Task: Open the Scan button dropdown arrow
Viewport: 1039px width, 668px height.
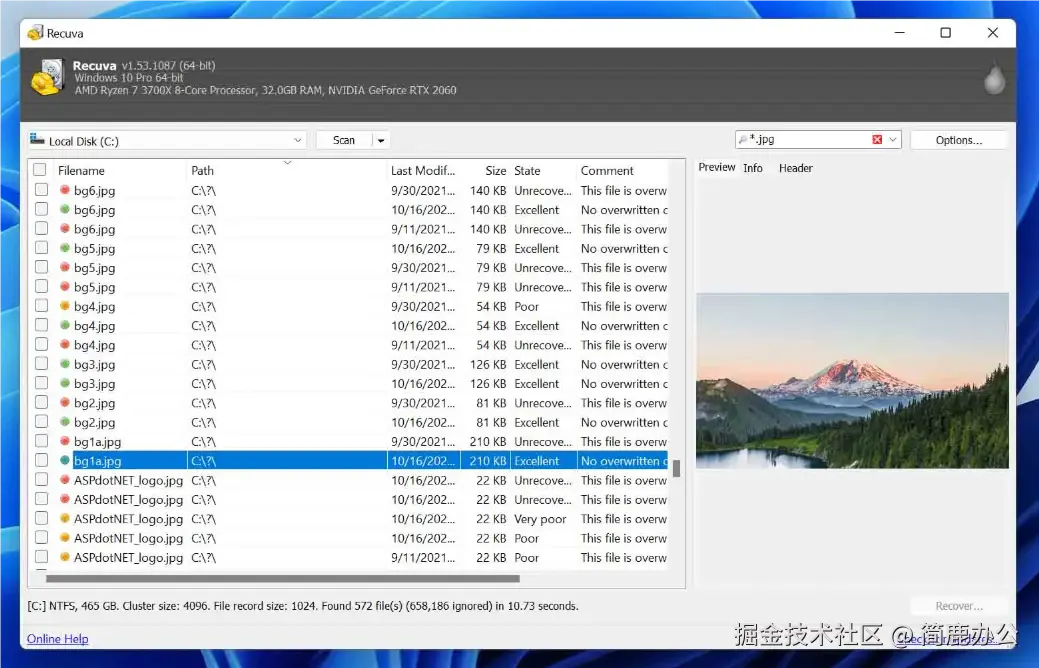Action: 381,140
